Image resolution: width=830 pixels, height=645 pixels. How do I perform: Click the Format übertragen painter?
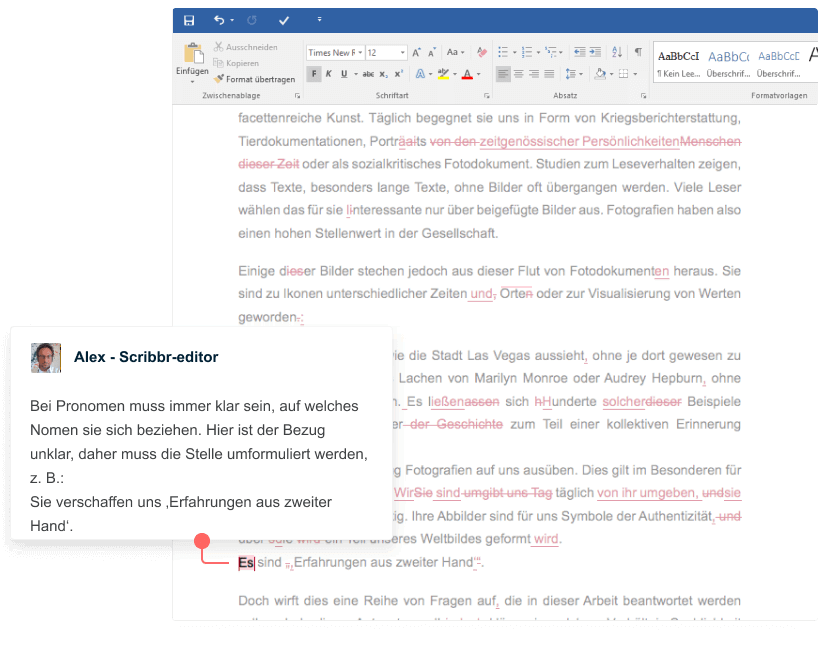point(254,79)
